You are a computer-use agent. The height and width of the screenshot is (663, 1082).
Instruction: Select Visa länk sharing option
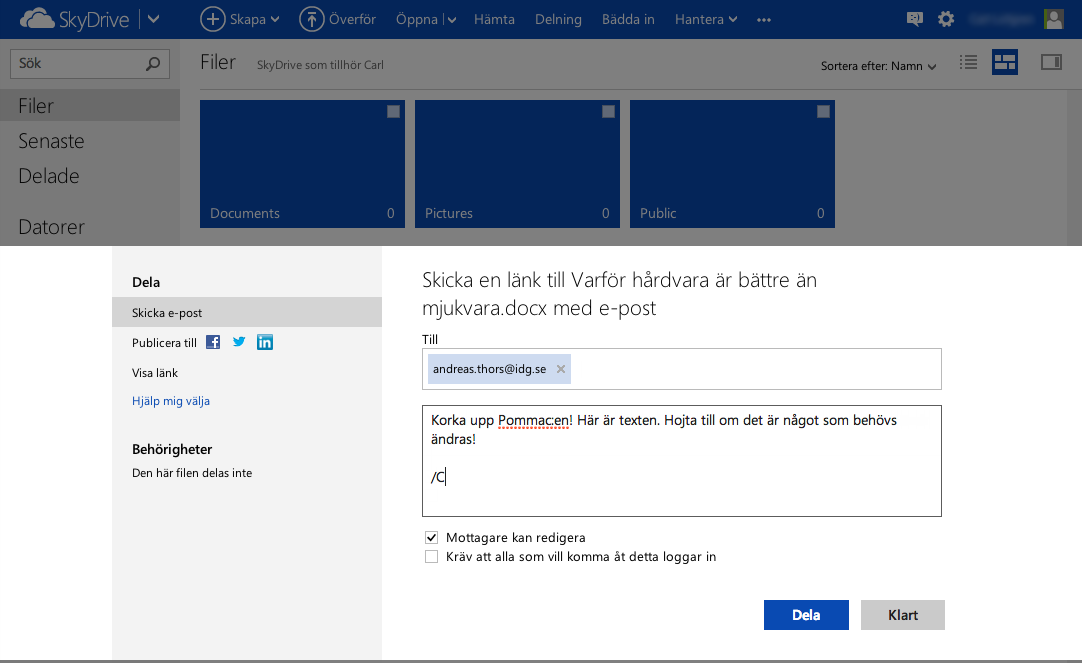pyautogui.click(x=155, y=373)
